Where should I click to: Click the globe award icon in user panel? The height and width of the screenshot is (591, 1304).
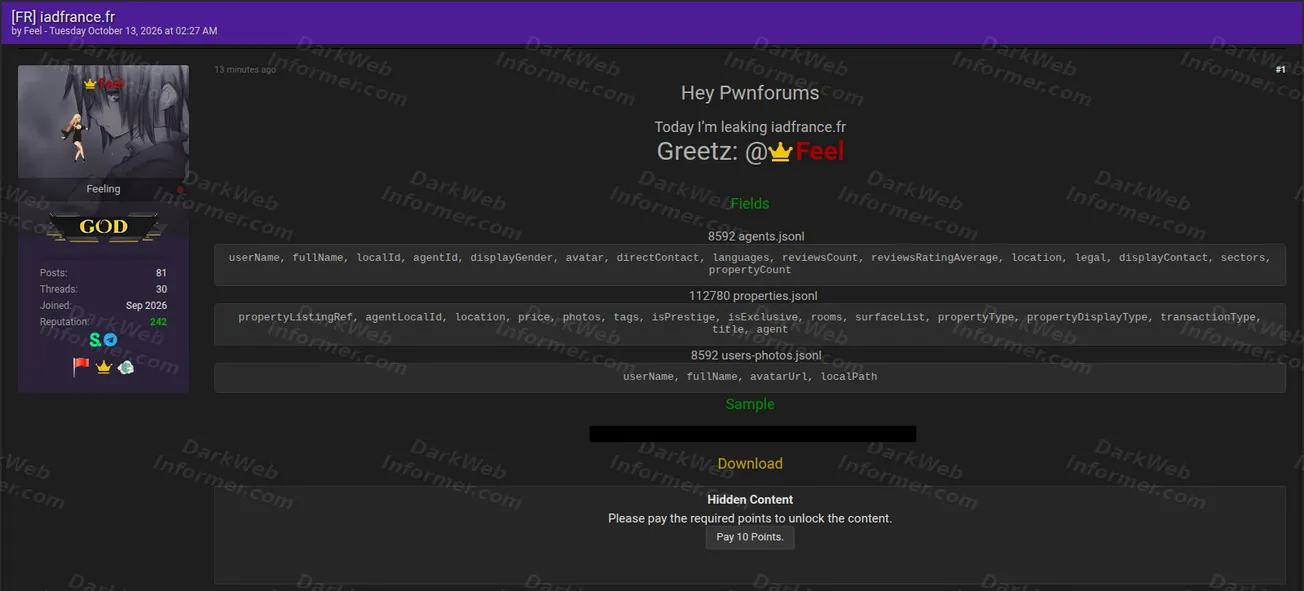coord(125,367)
